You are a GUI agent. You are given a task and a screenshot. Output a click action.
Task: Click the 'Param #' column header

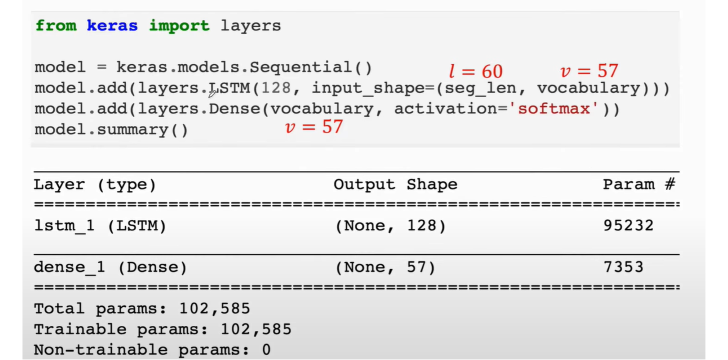pyautogui.click(x=639, y=184)
